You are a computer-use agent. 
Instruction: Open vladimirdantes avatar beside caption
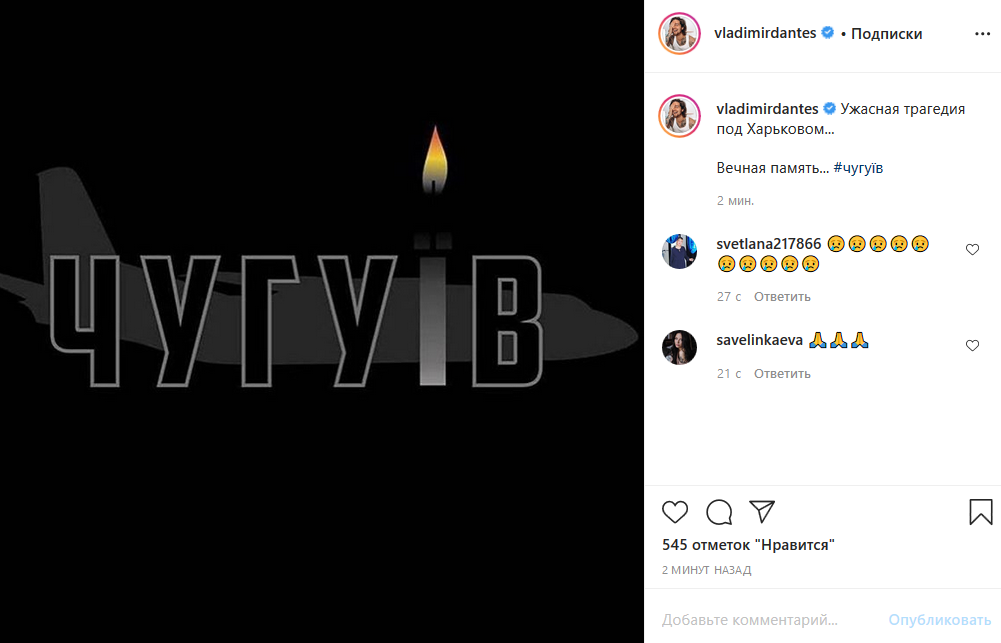coord(679,116)
